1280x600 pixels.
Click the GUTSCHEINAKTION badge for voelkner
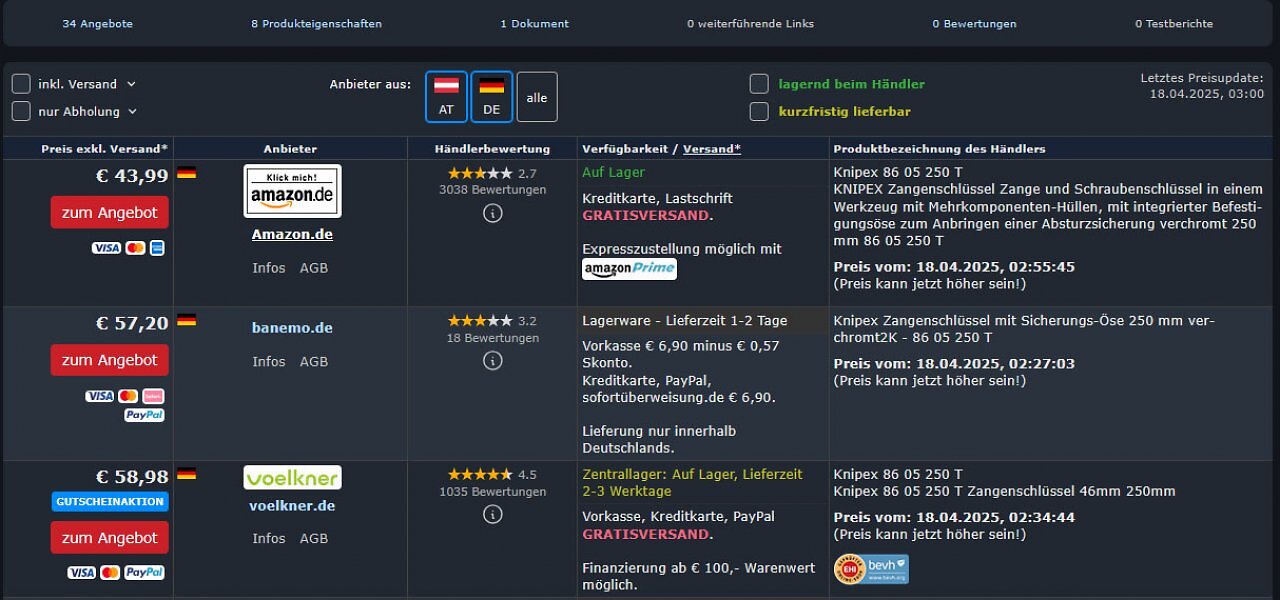(110, 502)
